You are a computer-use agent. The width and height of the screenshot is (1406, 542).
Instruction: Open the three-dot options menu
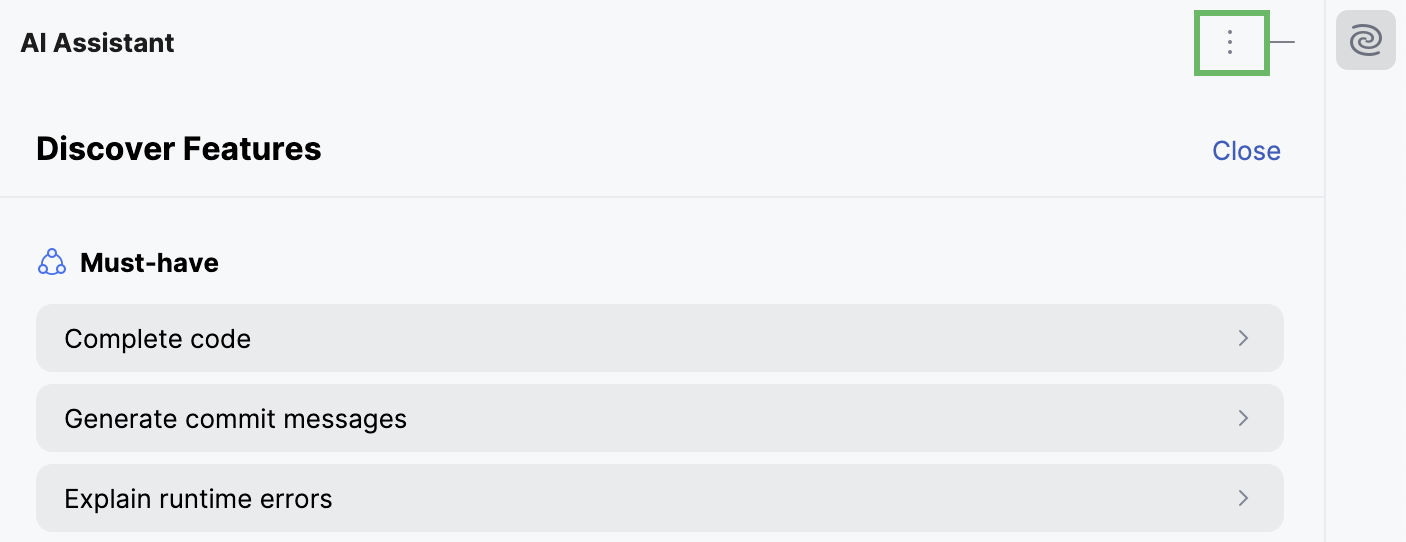[x=1231, y=42]
